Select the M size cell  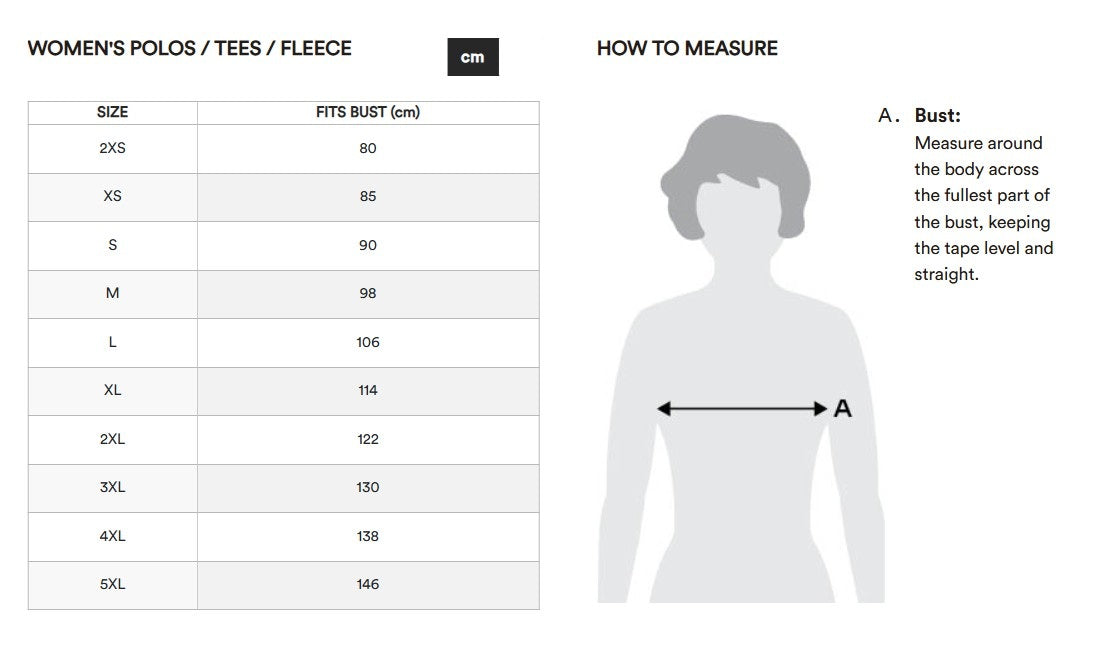coord(112,293)
